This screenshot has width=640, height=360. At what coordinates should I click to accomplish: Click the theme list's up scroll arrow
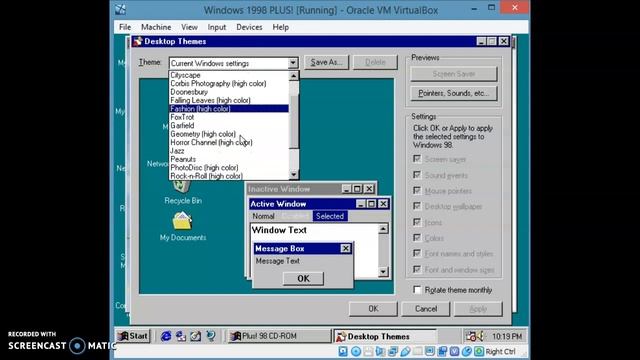tap(293, 76)
